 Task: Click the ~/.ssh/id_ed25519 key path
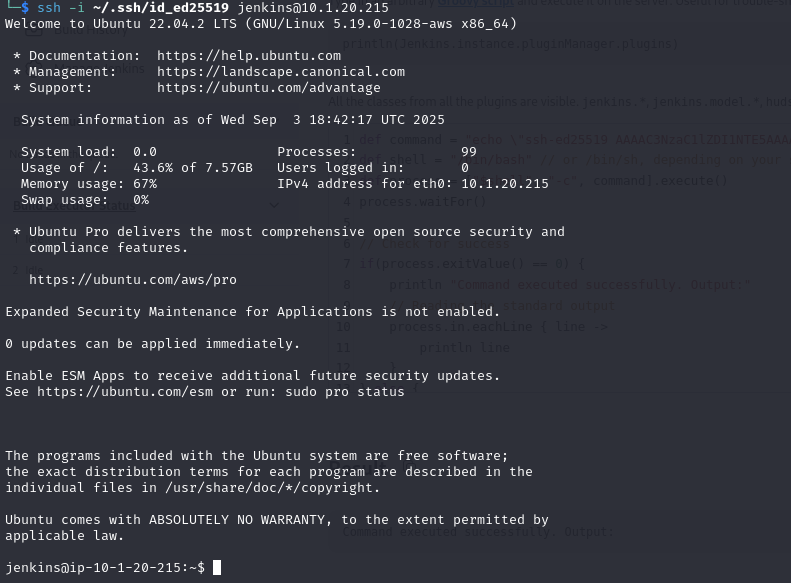click(161, 8)
